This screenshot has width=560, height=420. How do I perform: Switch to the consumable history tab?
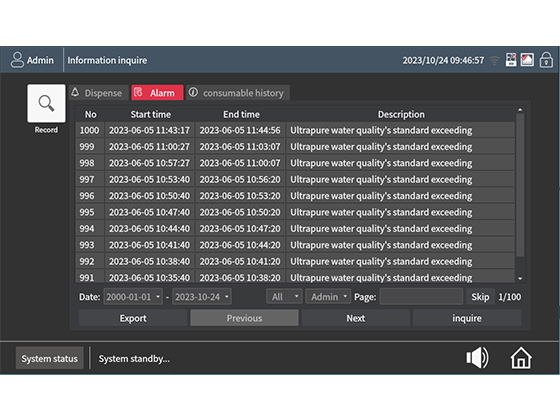click(x=238, y=93)
